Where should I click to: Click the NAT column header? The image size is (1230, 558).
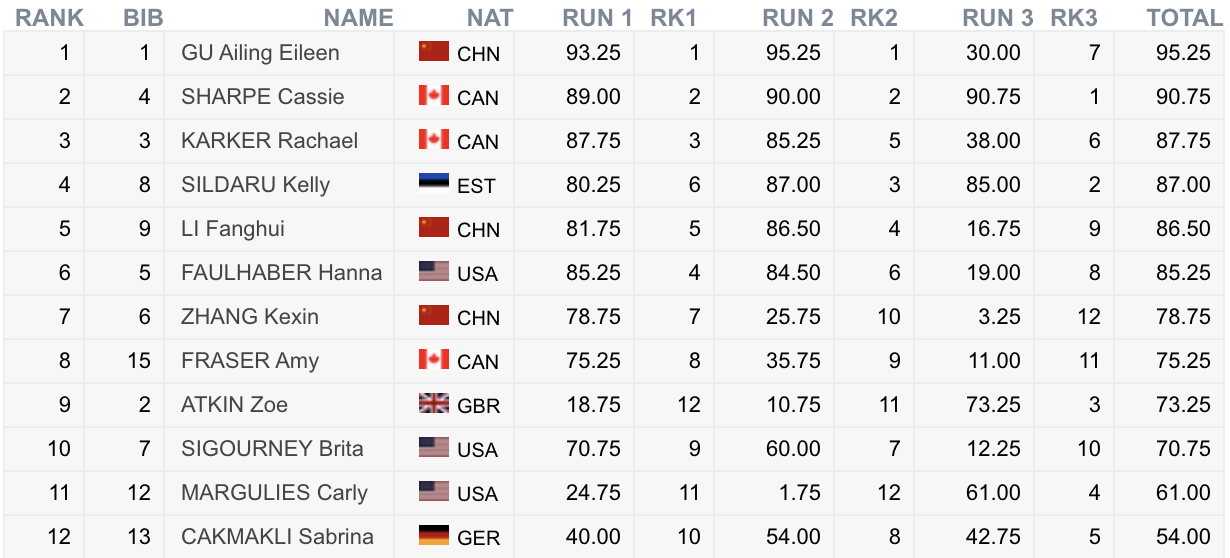(x=490, y=18)
